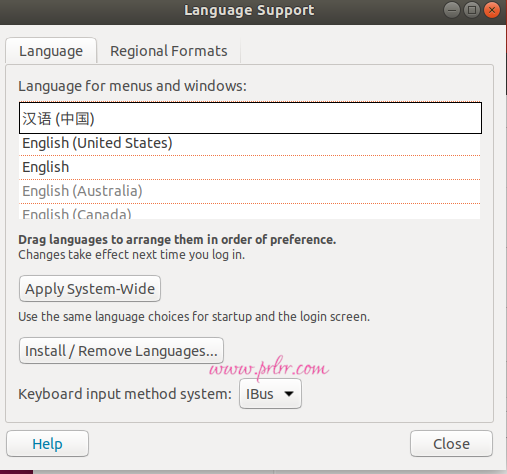Select the 汉语 (中国) language entry
Viewport: 507px width, 474px height.
click(250, 118)
